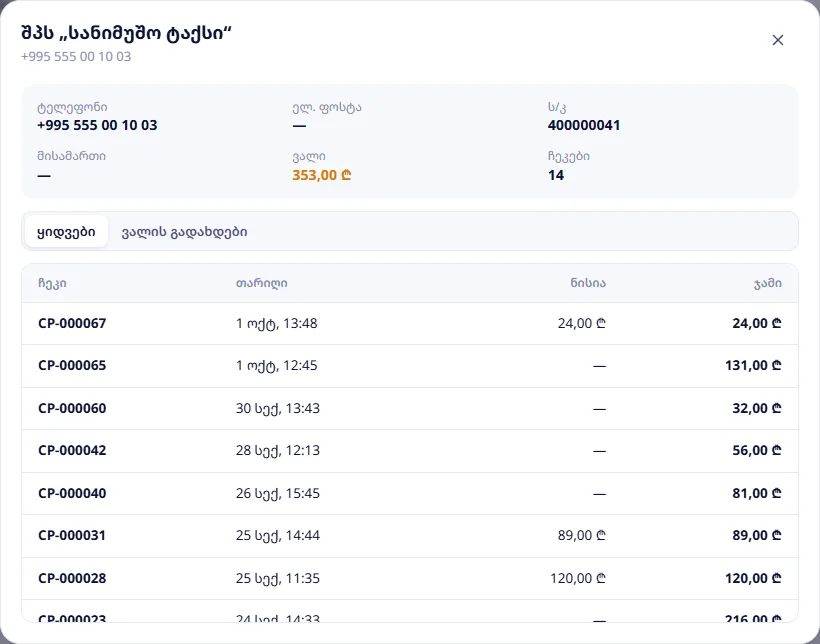820x644 pixels.
Task: Select receipt row CP-000060
Action: [410, 409]
